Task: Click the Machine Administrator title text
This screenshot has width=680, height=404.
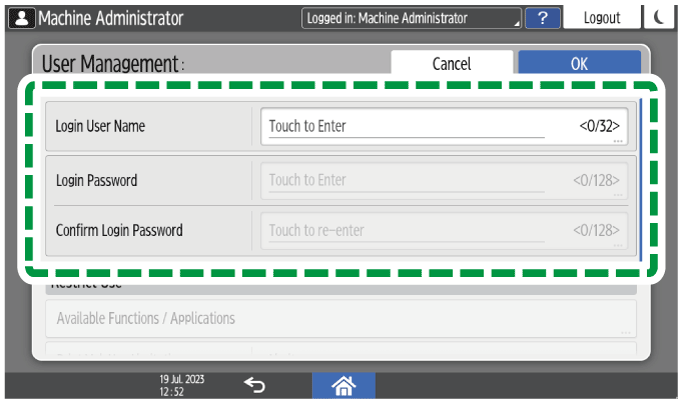Action: [x=110, y=17]
